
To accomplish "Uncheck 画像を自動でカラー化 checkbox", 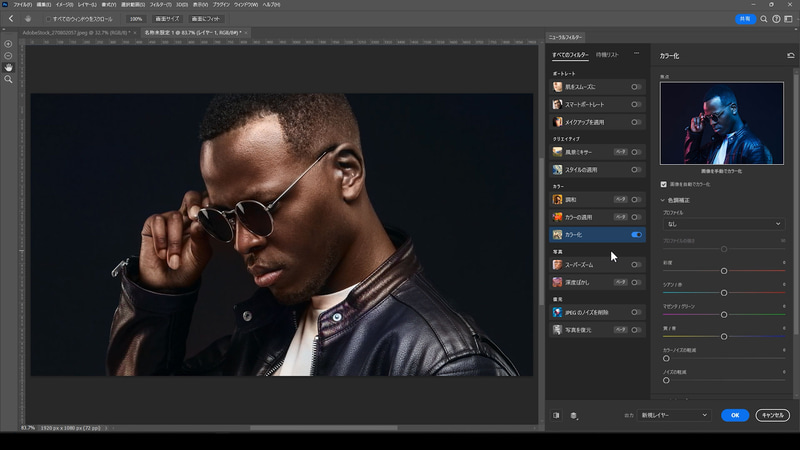I will click(x=664, y=184).
